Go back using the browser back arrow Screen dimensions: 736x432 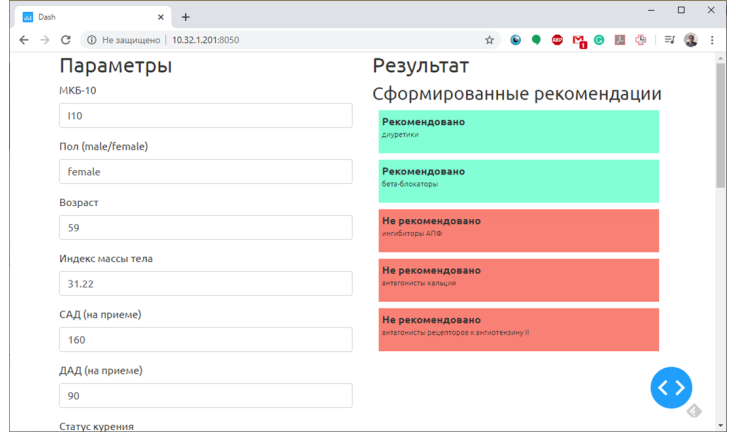coord(24,40)
